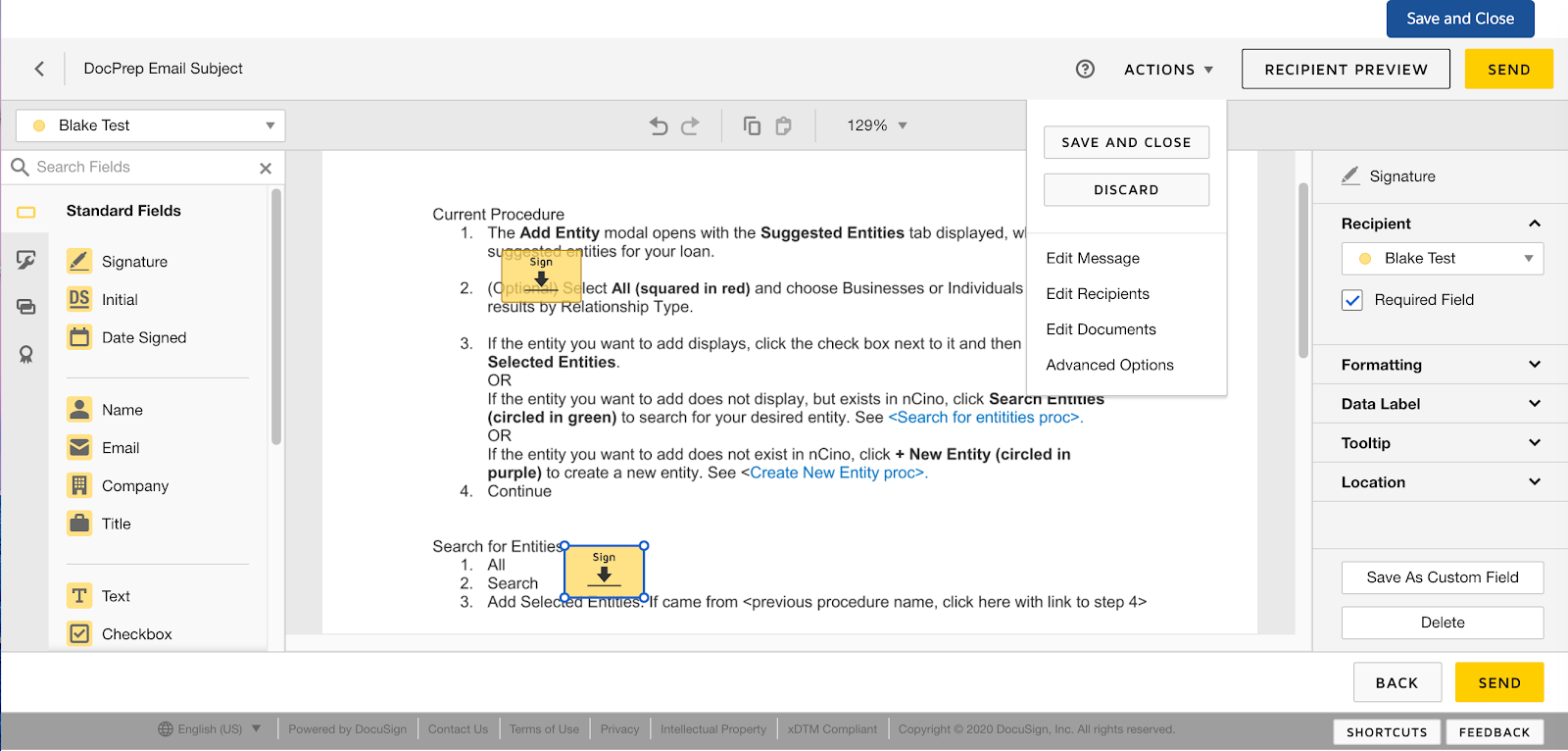The width and height of the screenshot is (1568, 751).
Task: Copy the selected field
Action: [x=752, y=125]
